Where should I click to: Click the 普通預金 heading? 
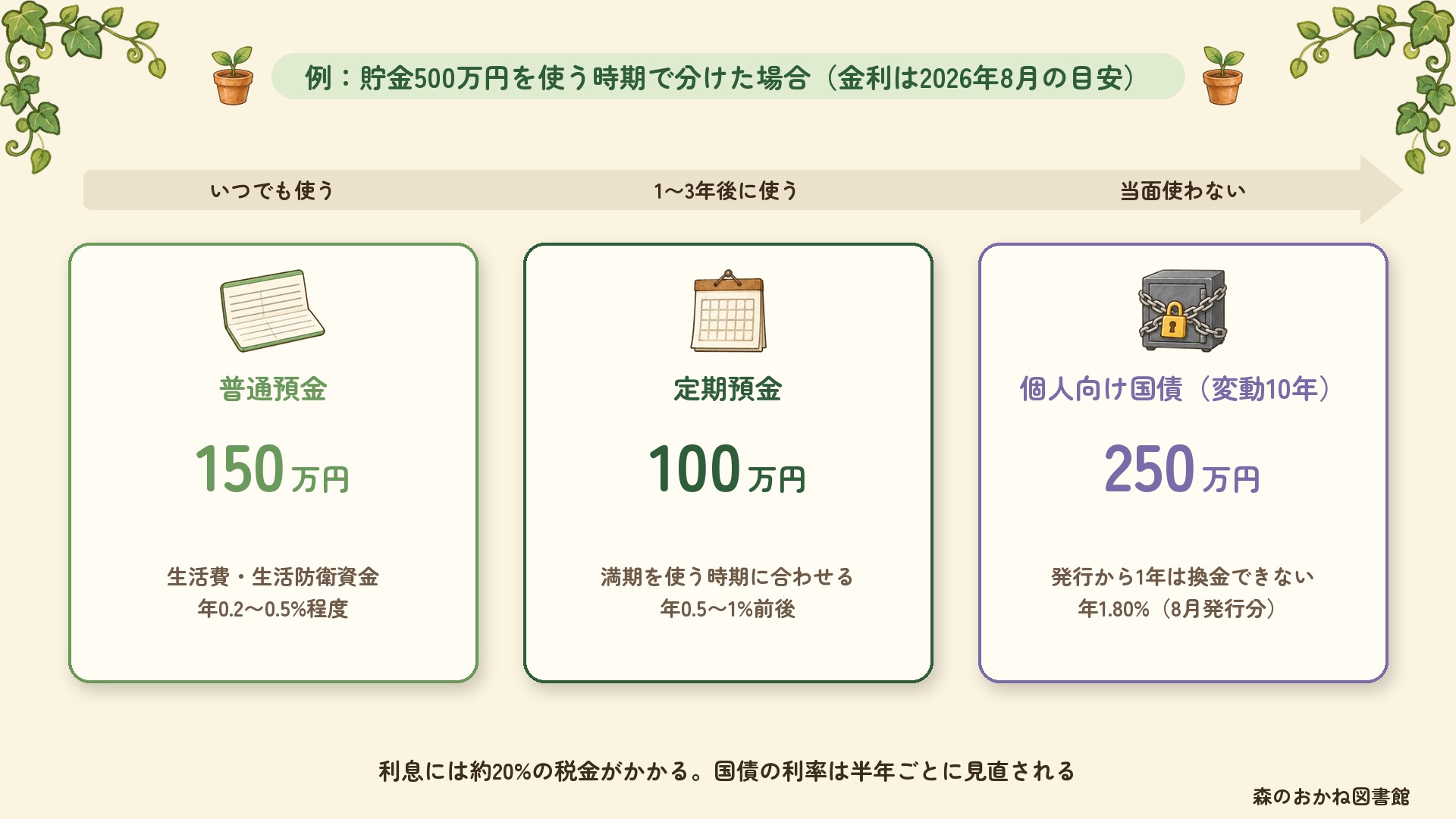pos(273,389)
